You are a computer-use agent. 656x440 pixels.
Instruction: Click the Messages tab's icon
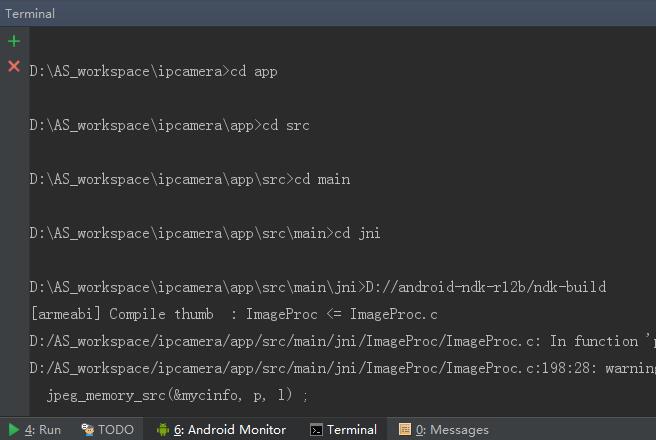click(x=404, y=430)
